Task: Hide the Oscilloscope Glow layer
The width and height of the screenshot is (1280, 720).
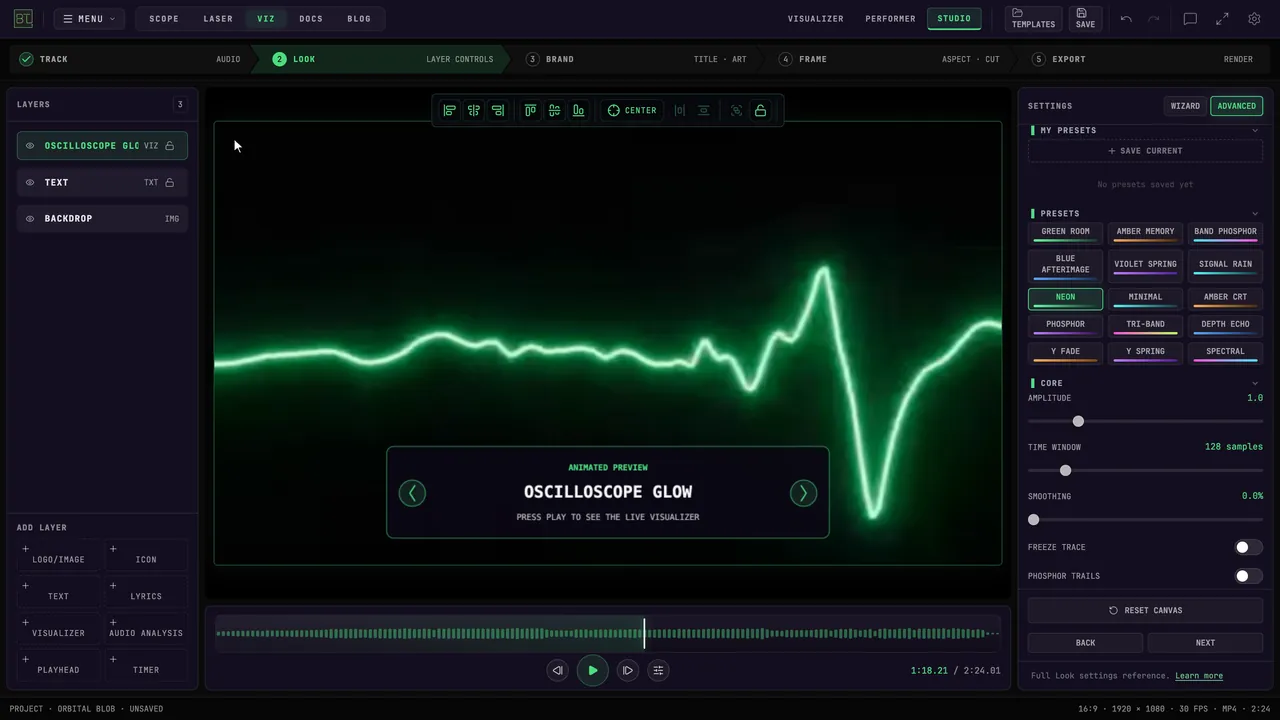Action: [x=30, y=146]
